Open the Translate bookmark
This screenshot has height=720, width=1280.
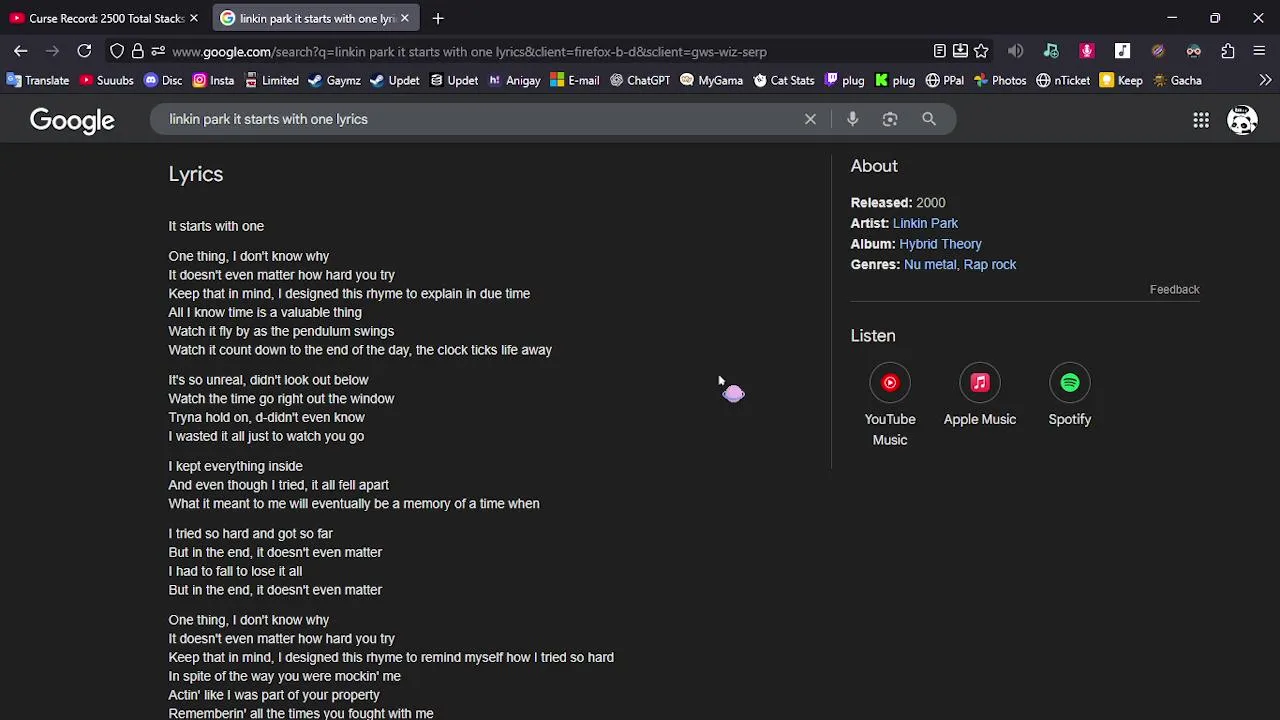coord(38,80)
